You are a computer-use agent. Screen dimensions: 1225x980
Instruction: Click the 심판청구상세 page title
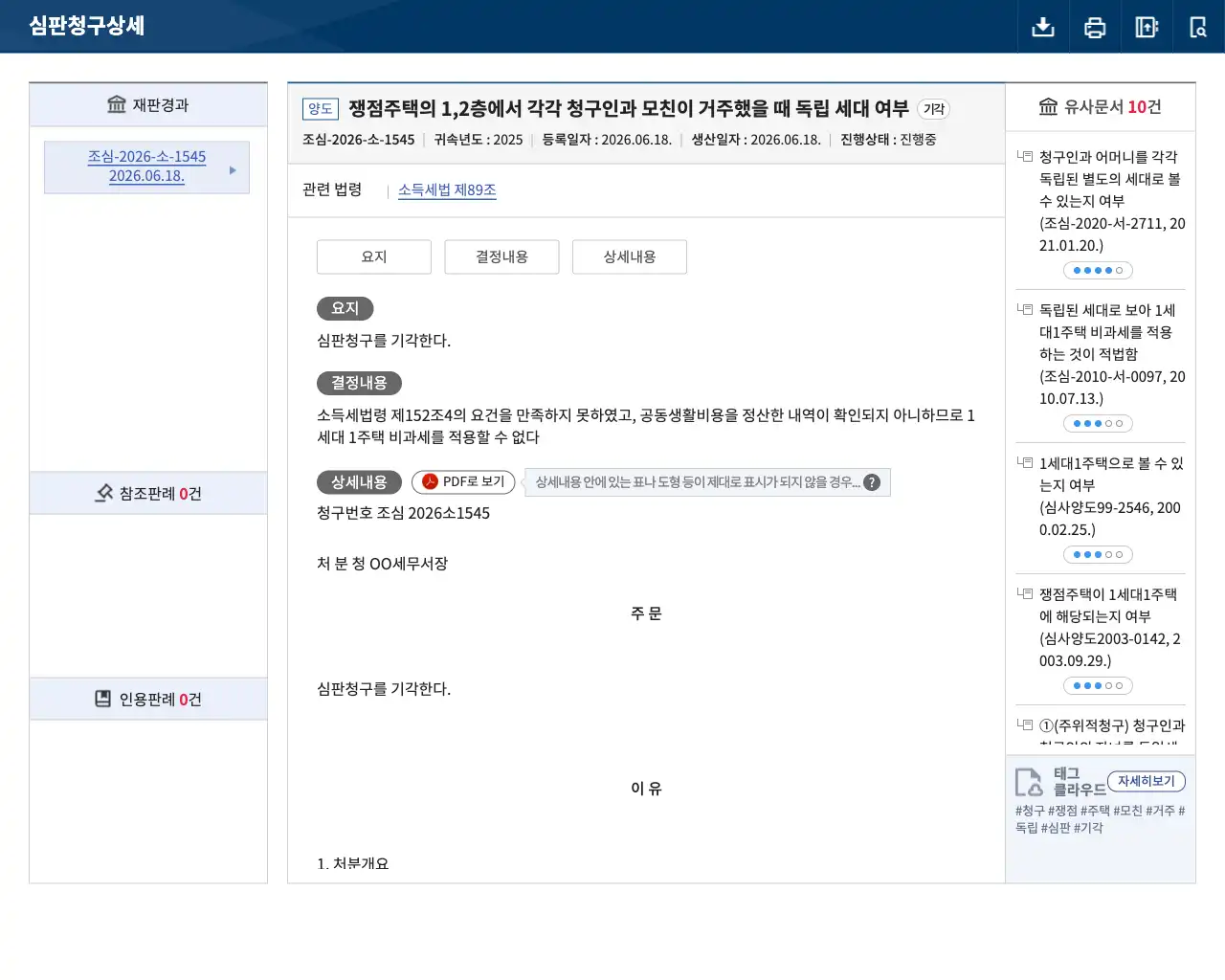coord(86,26)
